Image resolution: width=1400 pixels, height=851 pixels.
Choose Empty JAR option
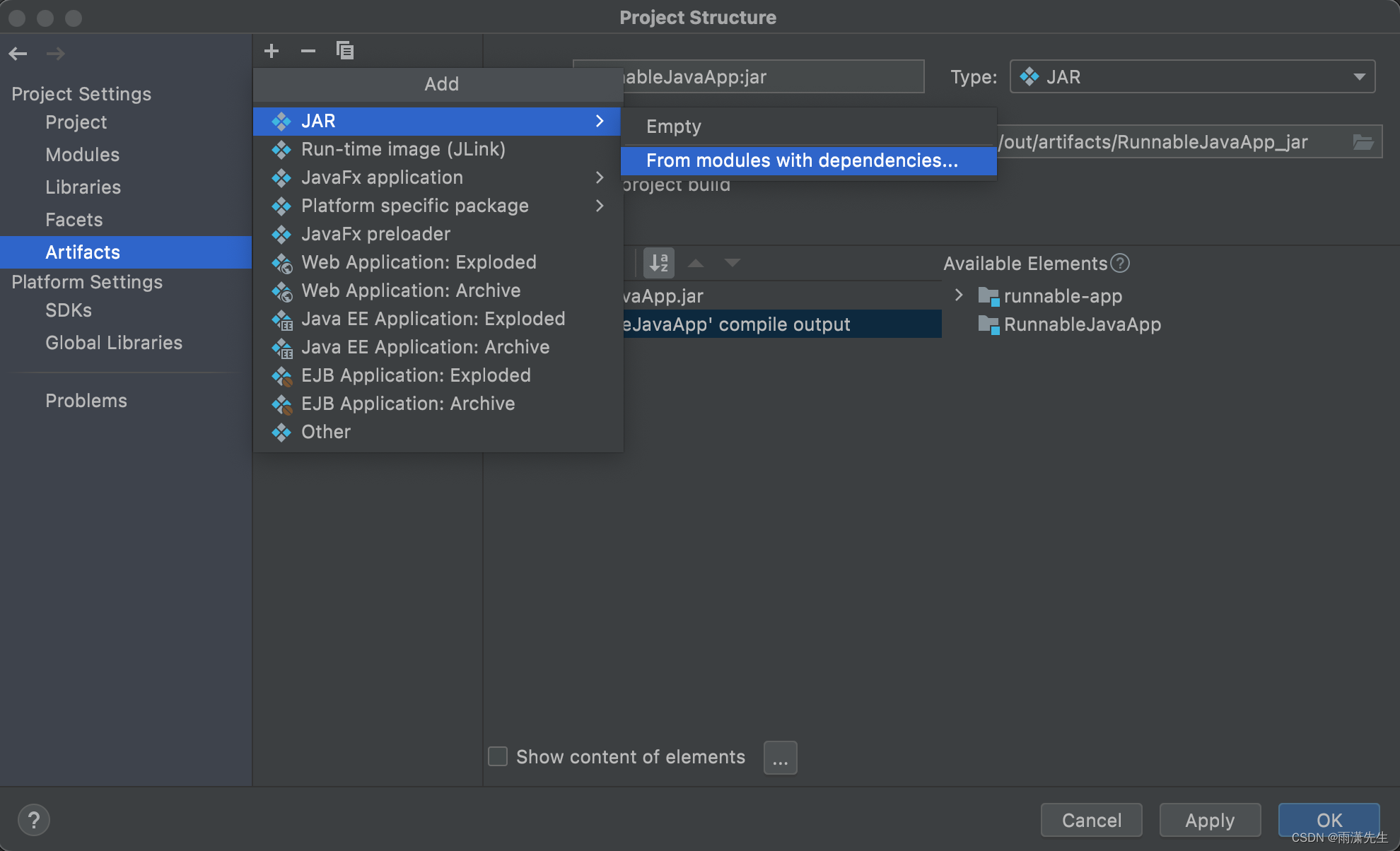pos(809,127)
